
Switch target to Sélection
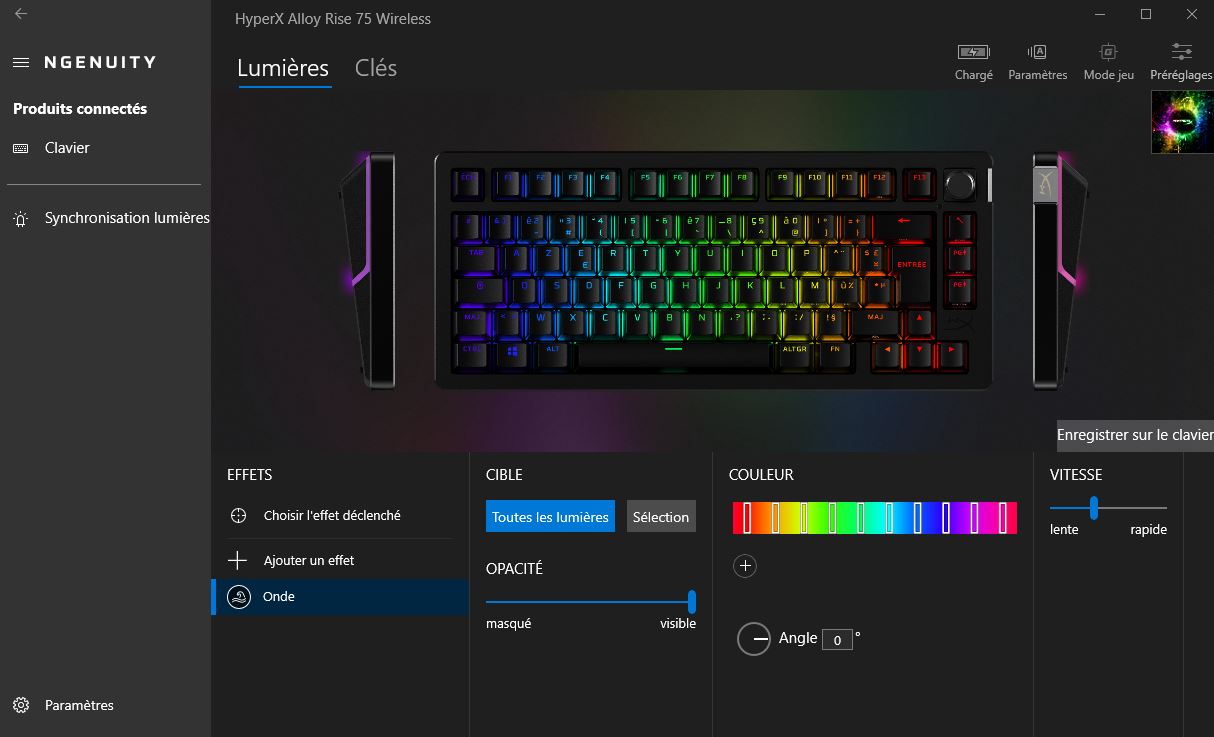coord(661,517)
